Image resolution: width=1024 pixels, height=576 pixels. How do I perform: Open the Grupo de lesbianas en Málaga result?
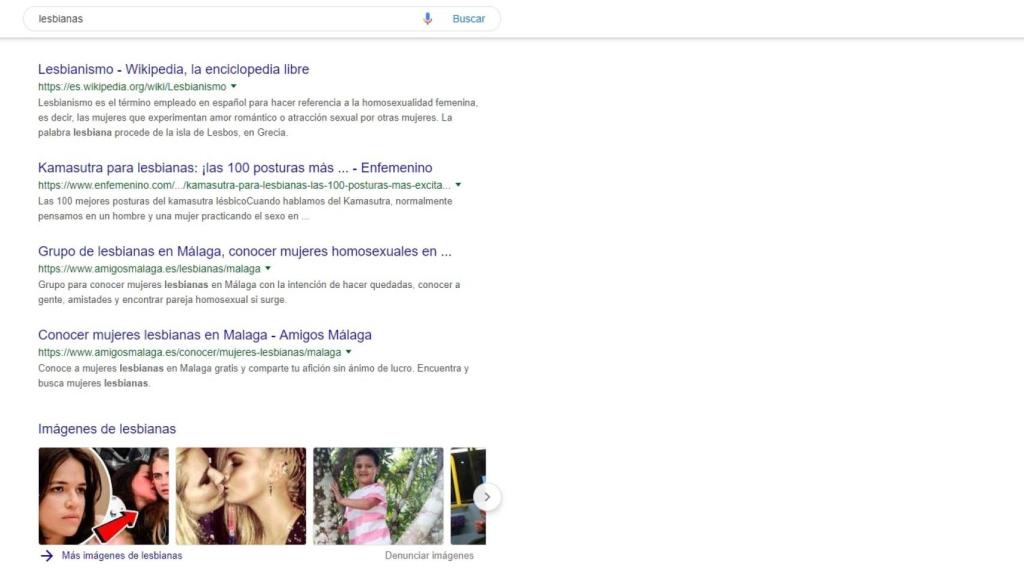244,251
